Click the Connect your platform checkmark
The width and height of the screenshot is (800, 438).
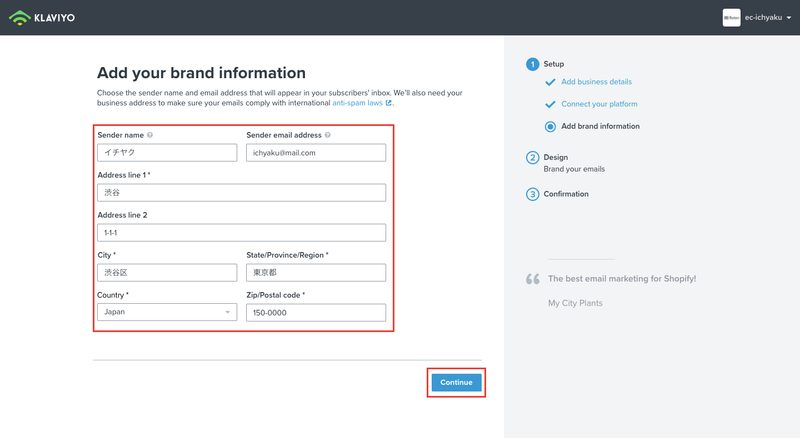pyautogui.click(x=550, y=104)
